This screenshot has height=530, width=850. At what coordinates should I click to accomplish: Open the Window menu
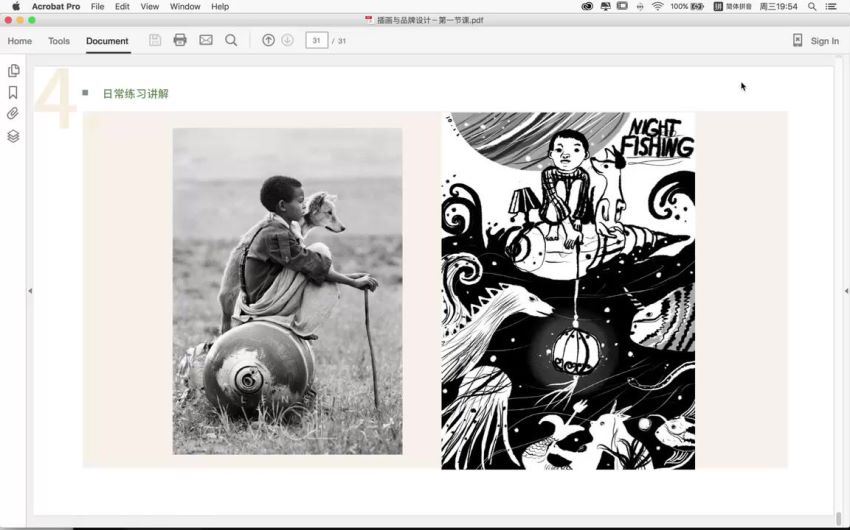click(x=185, y=7)
